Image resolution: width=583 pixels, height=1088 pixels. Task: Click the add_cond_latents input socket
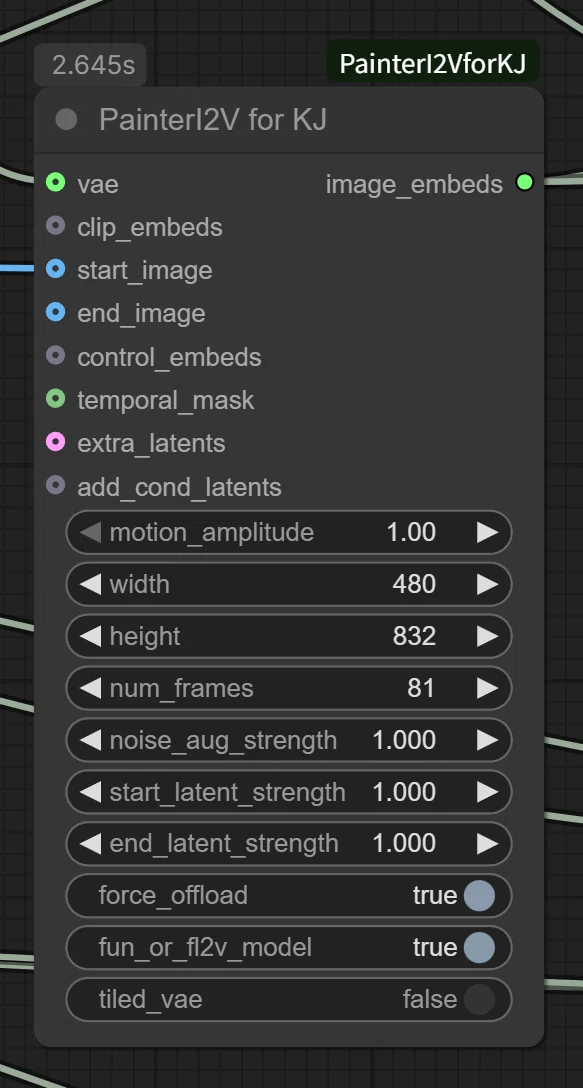[x=56, y=486]
